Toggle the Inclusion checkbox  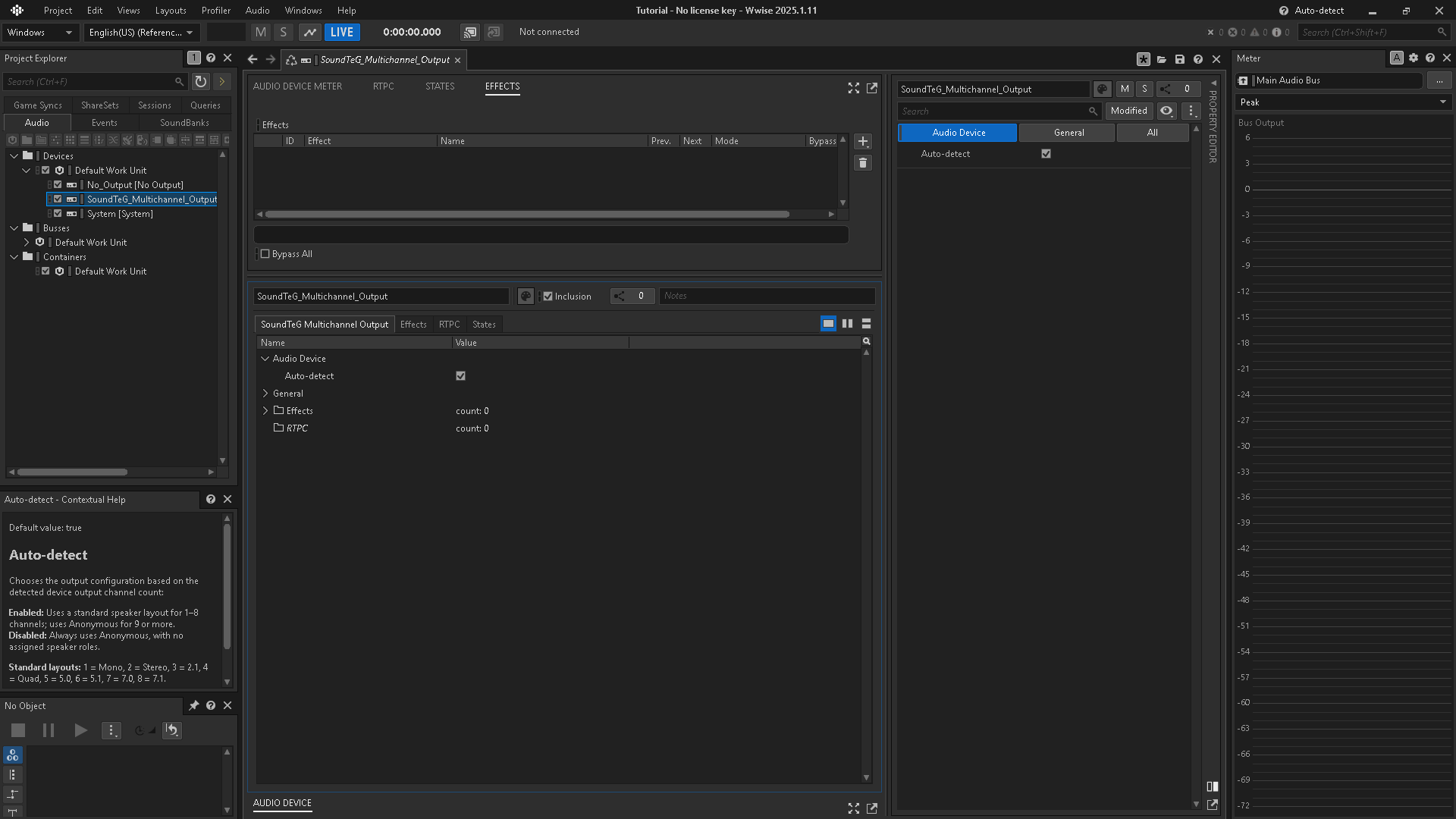(548, 297)
